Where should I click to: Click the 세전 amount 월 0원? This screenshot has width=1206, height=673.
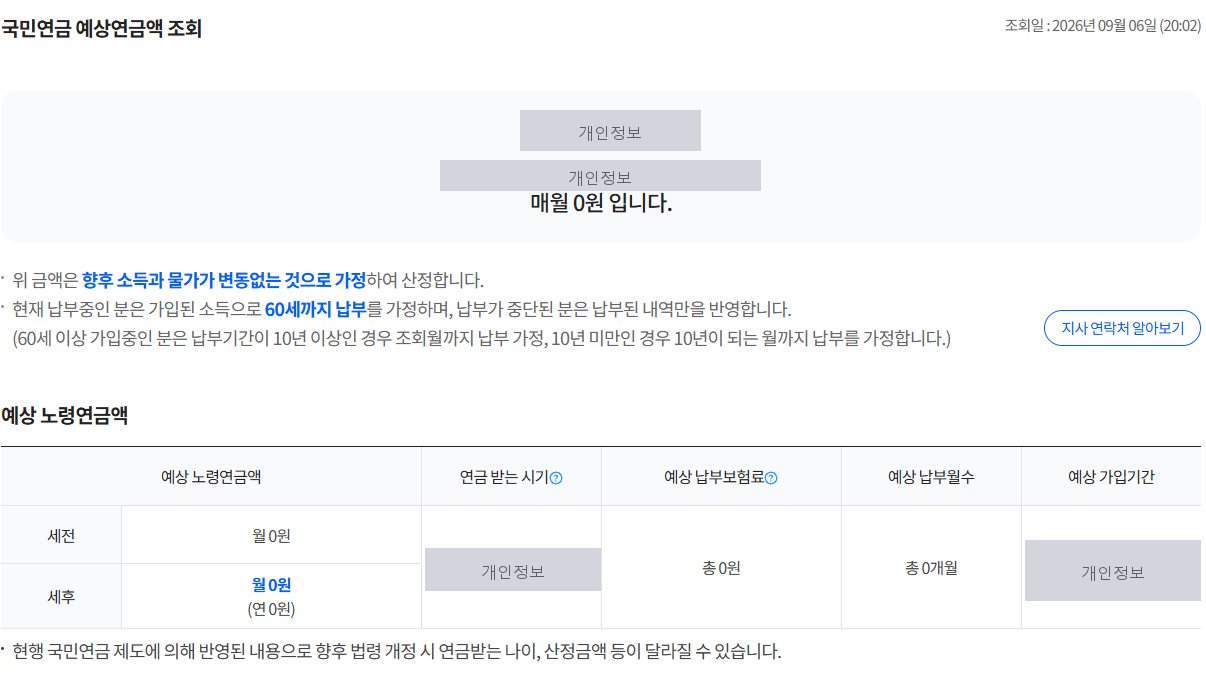pos(271,536)
